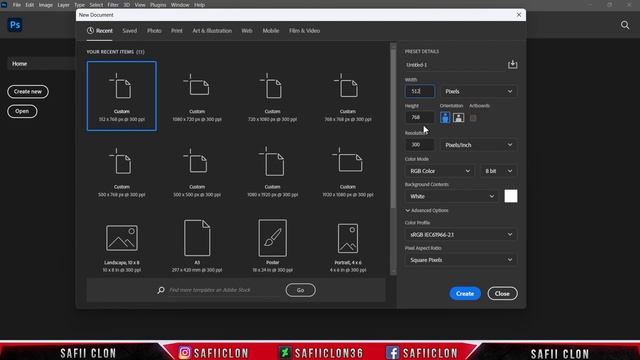Screen dimensions: 640x360
Task: Switch to the Photo tab
Action: [x=154, y=31]
